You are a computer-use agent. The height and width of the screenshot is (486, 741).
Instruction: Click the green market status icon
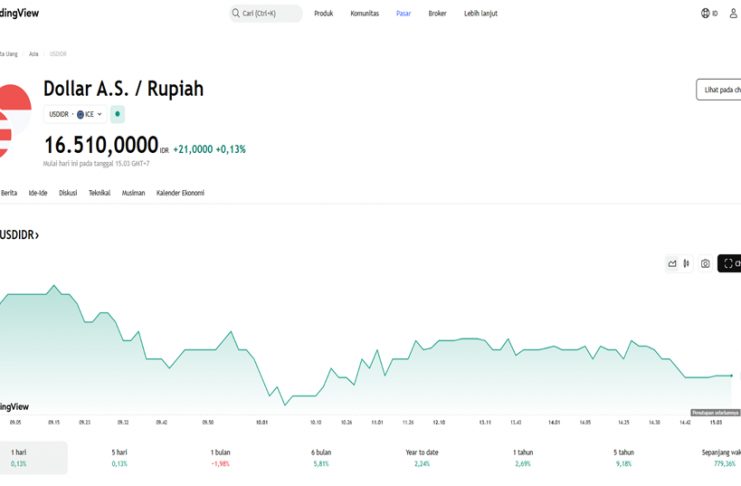coord(117,114)
